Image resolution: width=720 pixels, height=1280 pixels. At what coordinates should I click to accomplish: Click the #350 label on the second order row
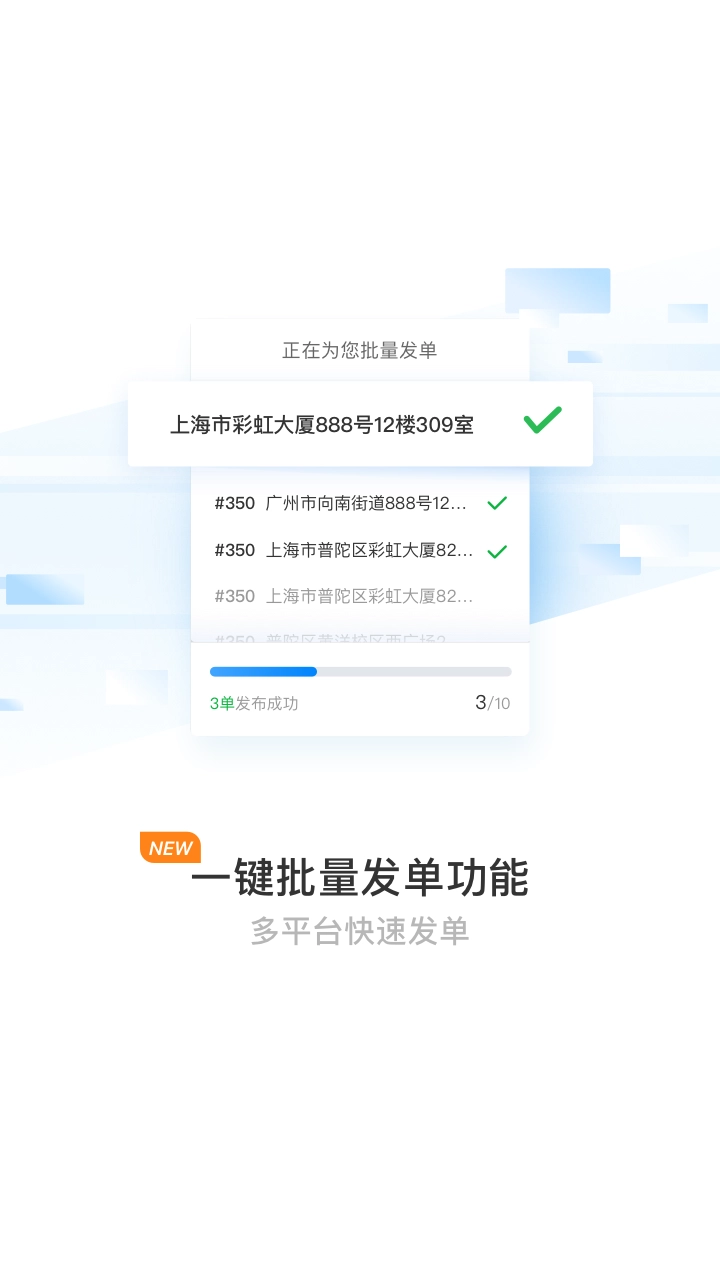[235, 550]
